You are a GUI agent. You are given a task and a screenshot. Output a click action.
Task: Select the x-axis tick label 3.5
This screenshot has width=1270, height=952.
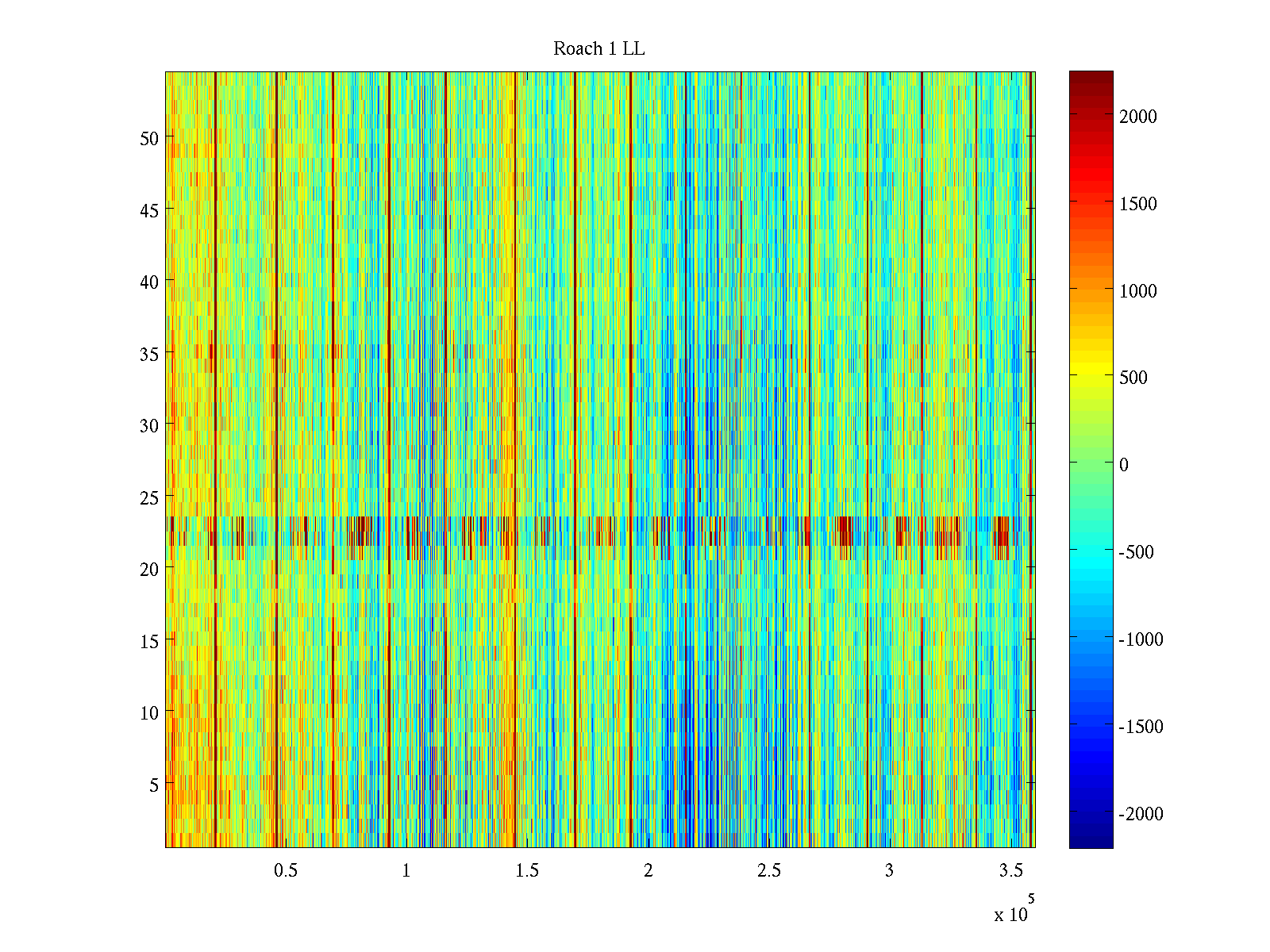pyautogui.click(x=1010, y=871)
